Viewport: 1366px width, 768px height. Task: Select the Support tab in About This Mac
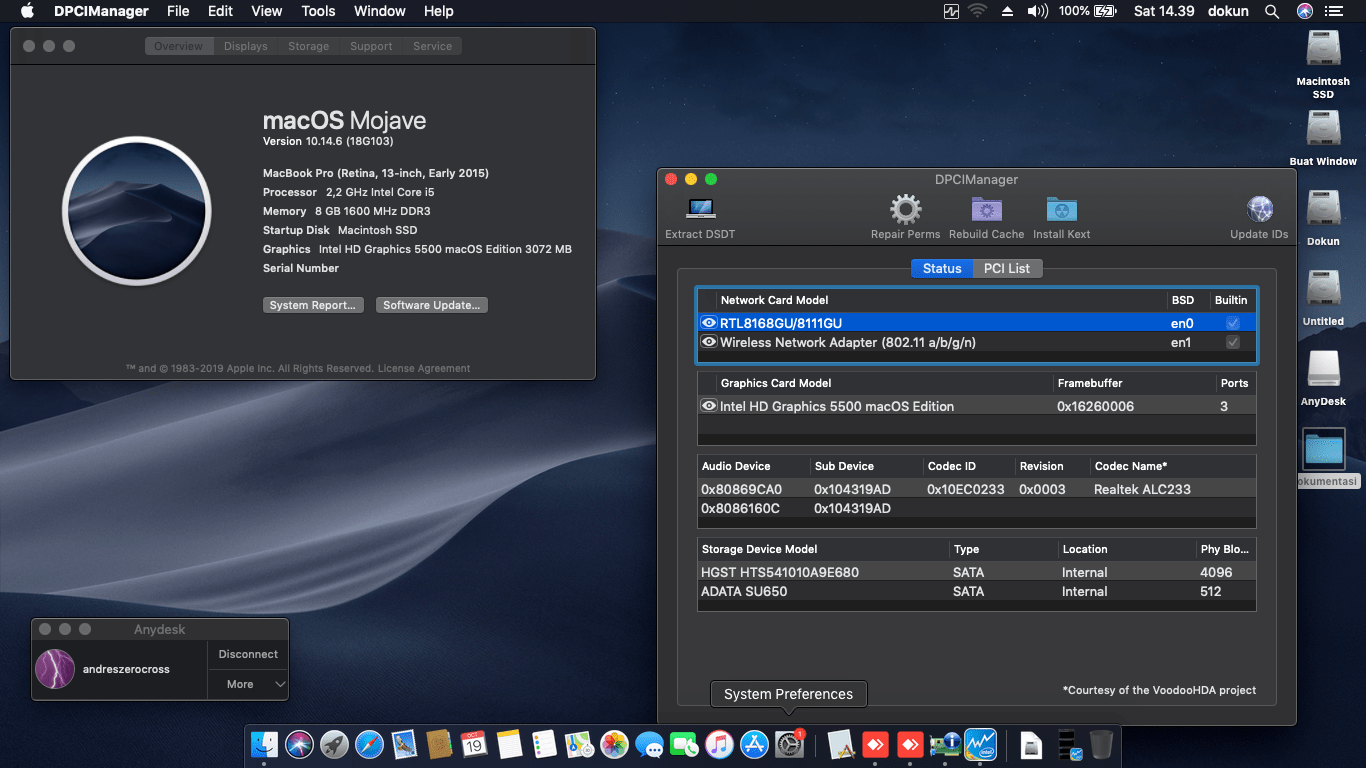371,46
